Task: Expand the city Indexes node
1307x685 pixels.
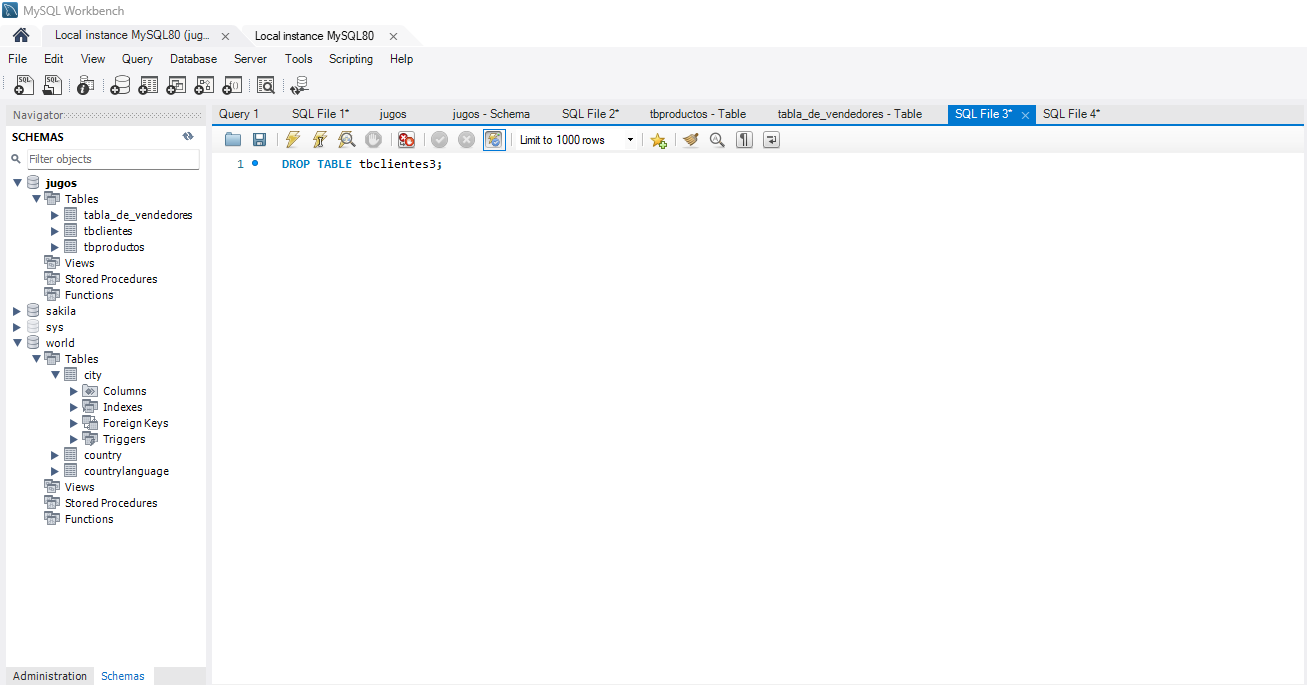Action: (x=74, y=407)
